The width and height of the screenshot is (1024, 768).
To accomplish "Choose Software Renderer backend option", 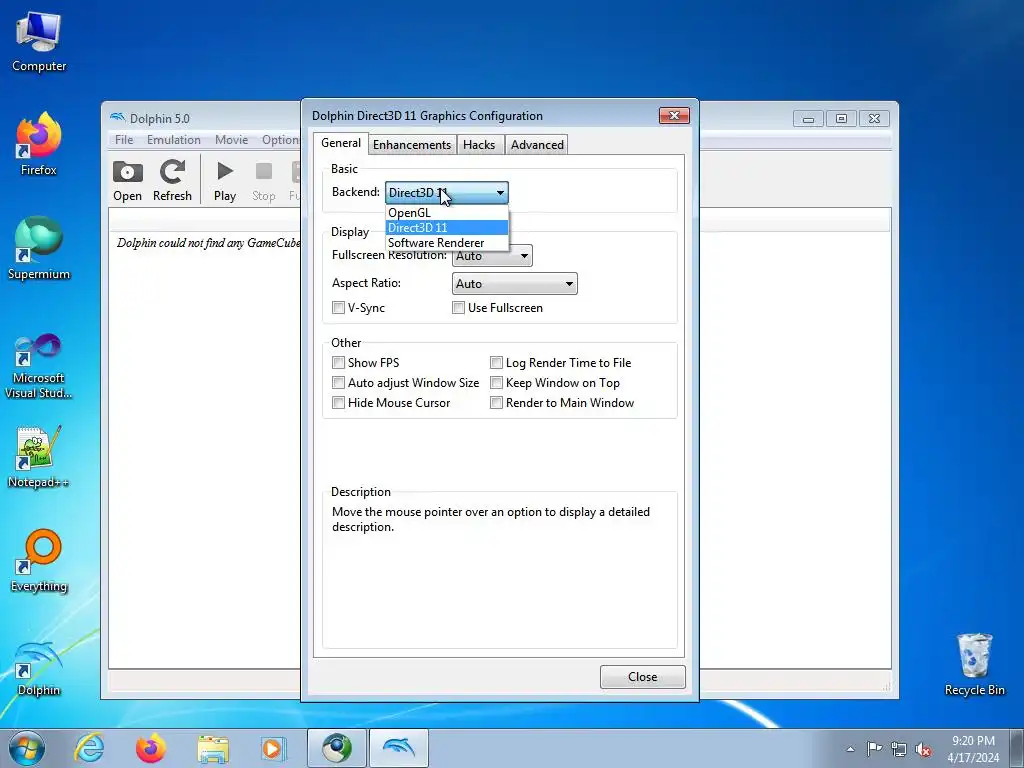I will (447, 243).
